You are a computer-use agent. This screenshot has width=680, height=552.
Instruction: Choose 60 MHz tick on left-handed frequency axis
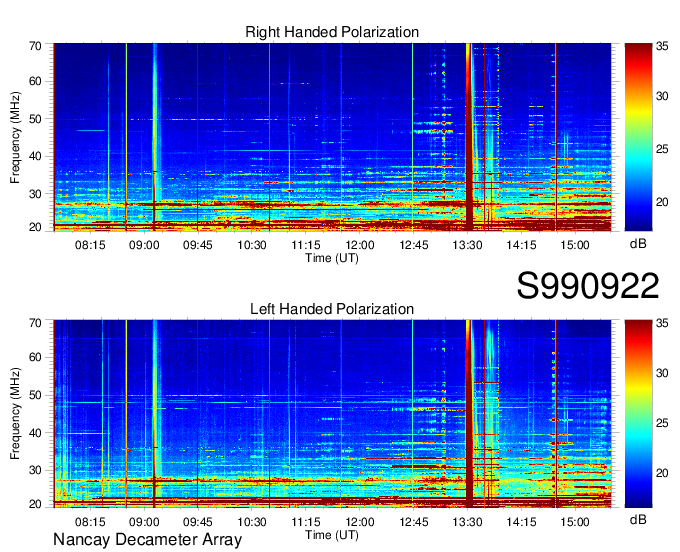pyautogui.click(x=35, y=358)
